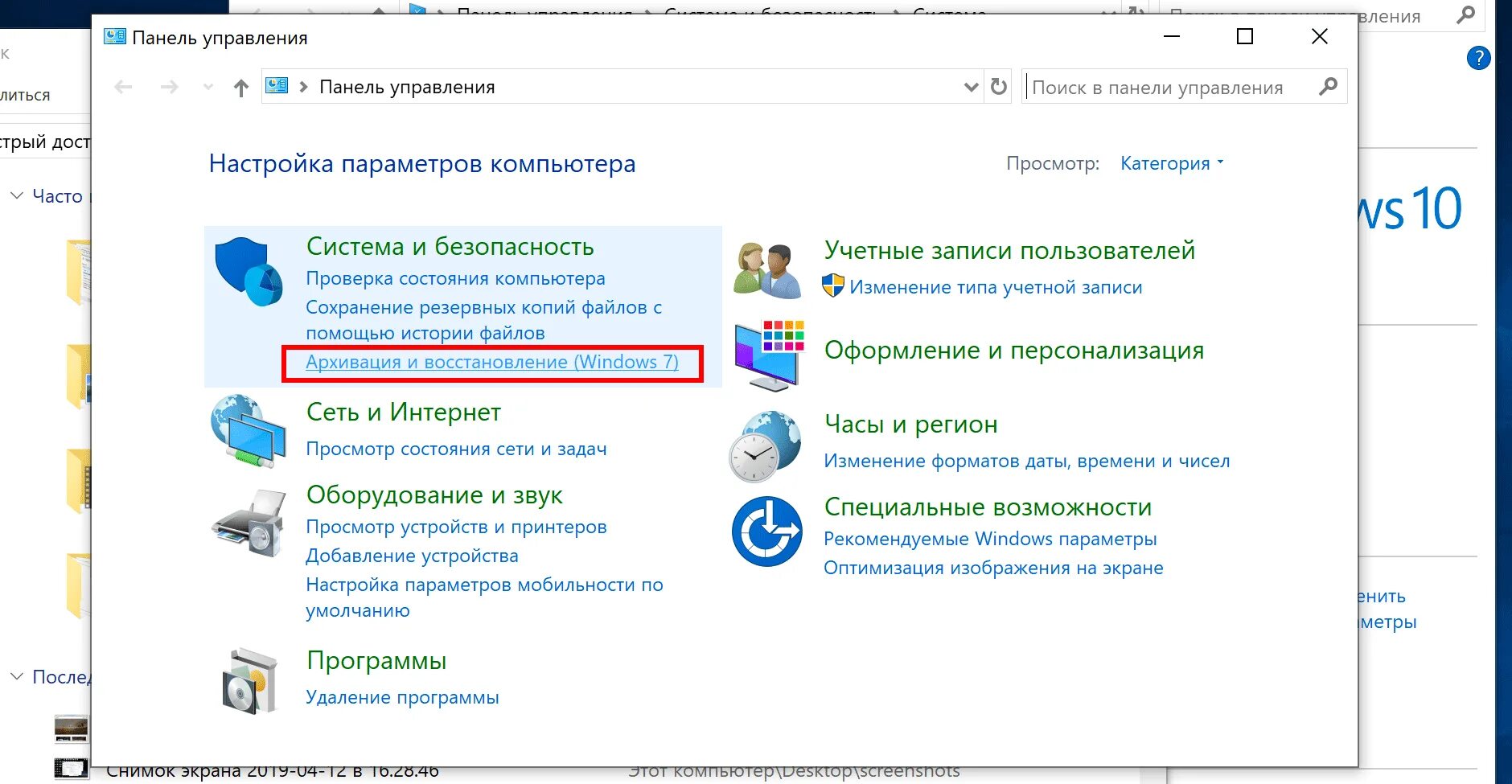
Task: Select the screenshot file thumbnail in Explorer
Action: click(x=71, y=768)
